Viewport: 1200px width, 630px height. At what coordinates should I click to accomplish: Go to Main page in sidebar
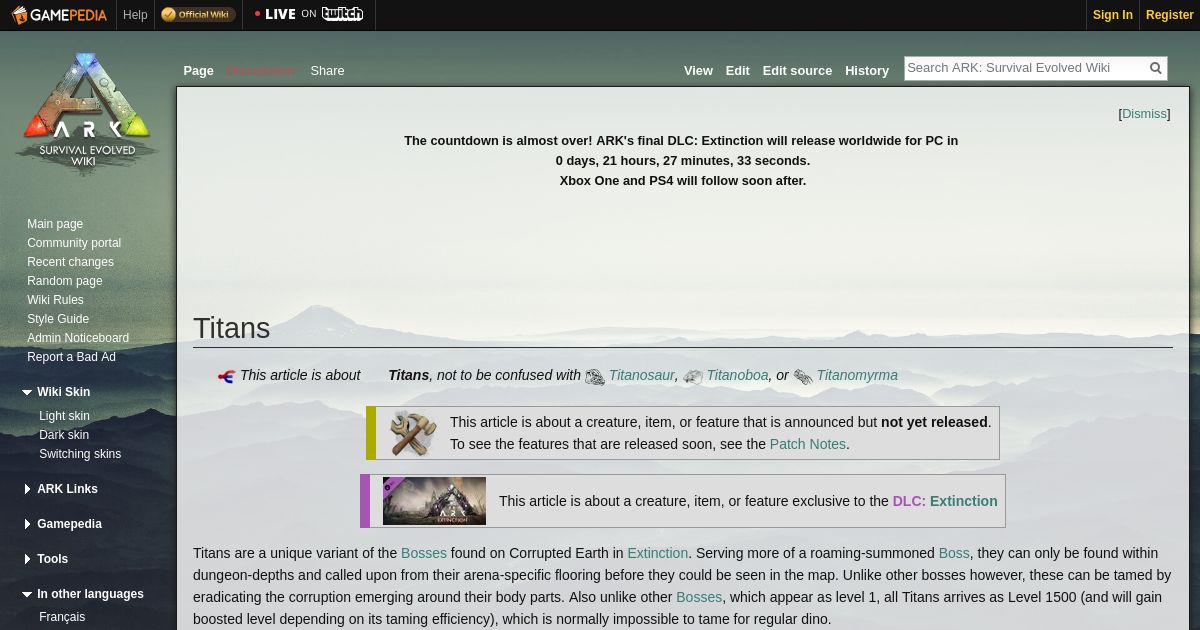(x=55, y=224)
